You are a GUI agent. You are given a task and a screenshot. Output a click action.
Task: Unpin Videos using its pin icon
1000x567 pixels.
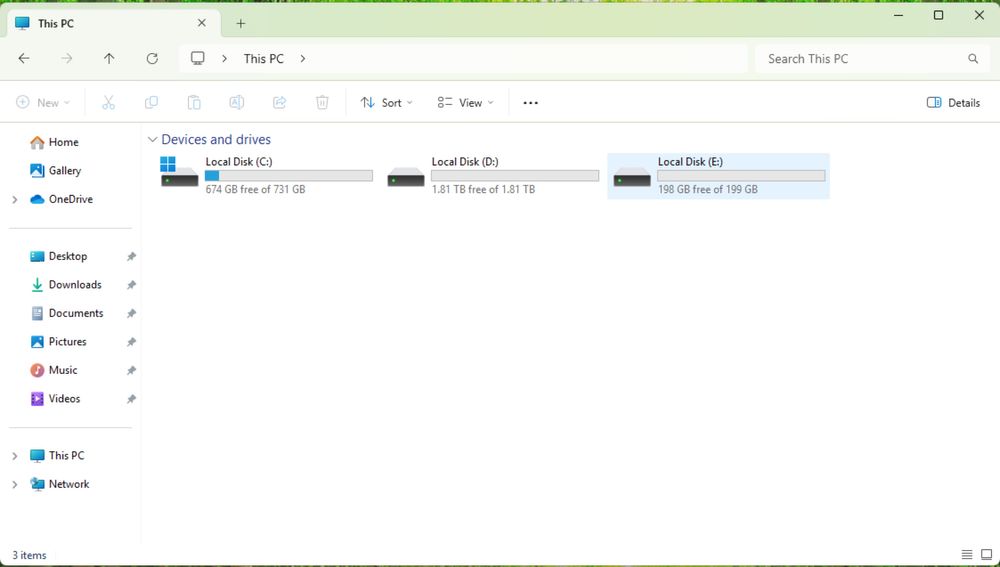pyautogui.click(x=131, y=399)
